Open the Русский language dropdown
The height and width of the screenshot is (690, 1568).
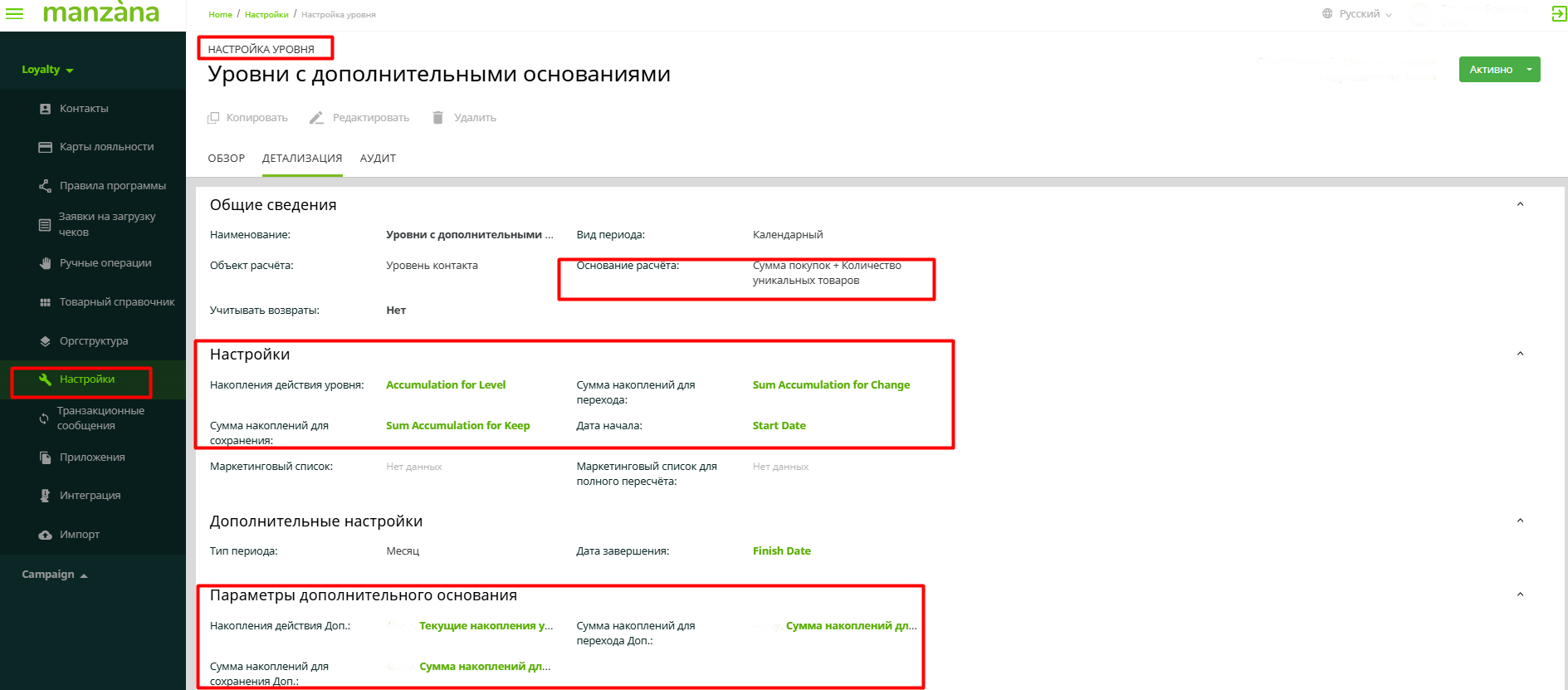[1358, 14]
